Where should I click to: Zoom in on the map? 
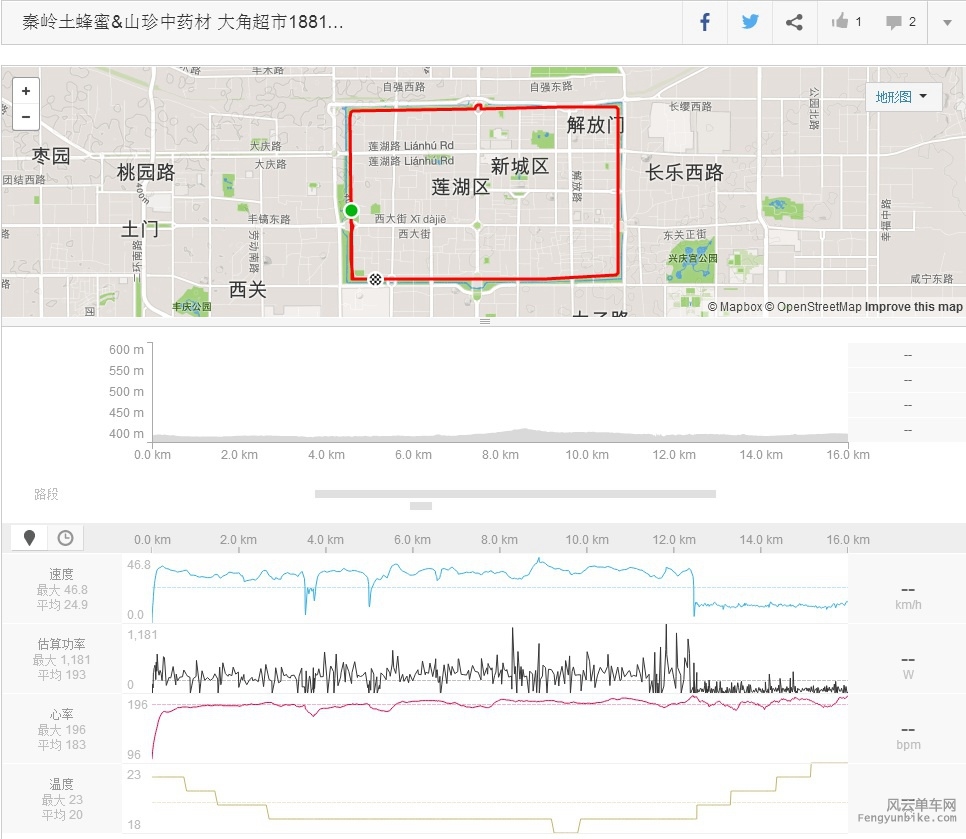pos(25,91)
